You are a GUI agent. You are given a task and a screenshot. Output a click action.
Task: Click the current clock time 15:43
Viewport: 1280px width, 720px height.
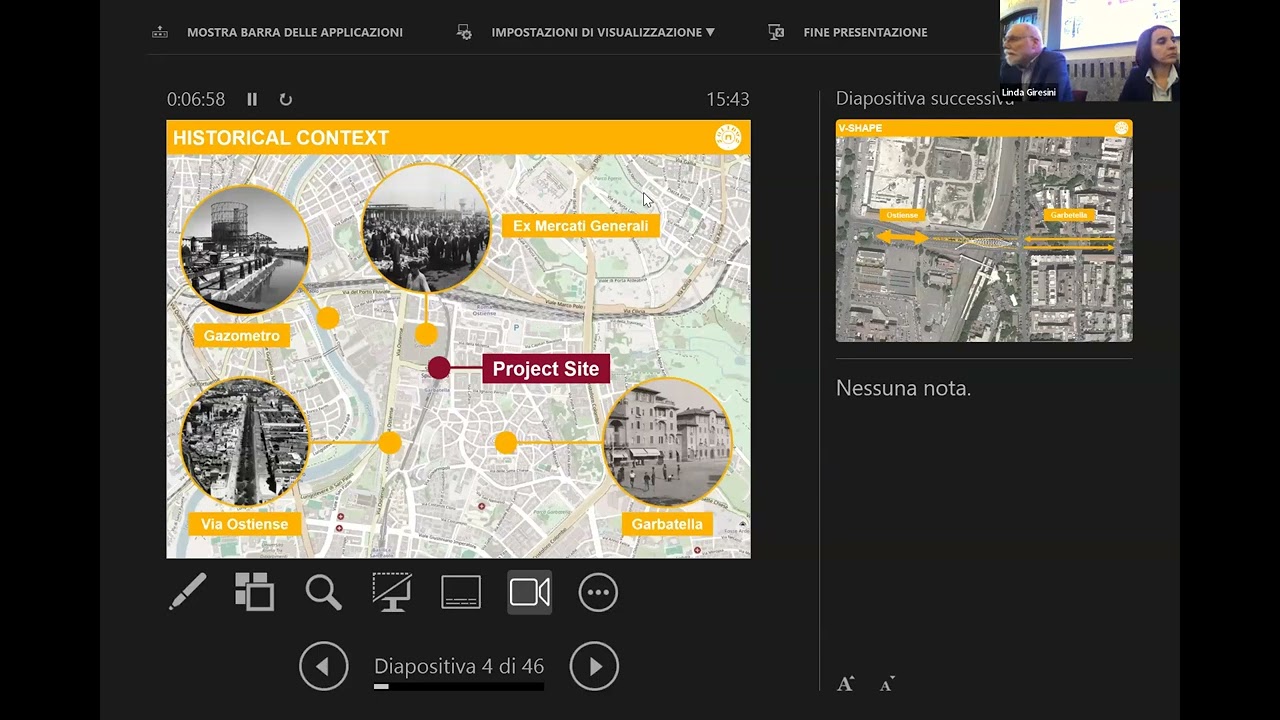coord(728,99)
